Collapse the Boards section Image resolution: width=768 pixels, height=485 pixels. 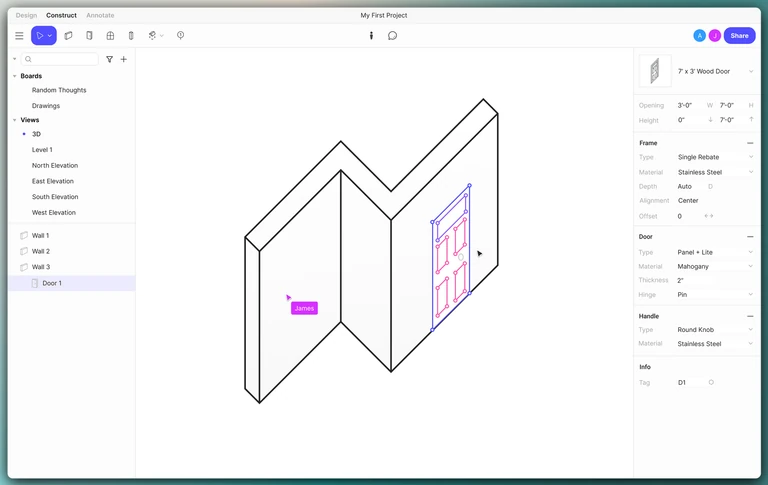click(15, 76)
